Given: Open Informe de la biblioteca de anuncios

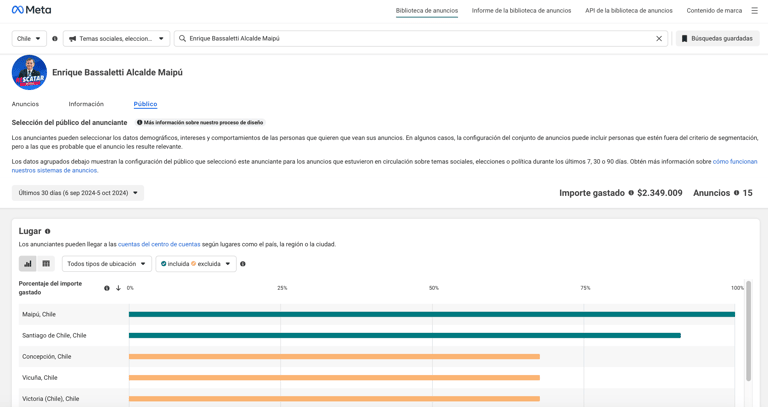Looking at the screenshot, I should tap(521, 10).
